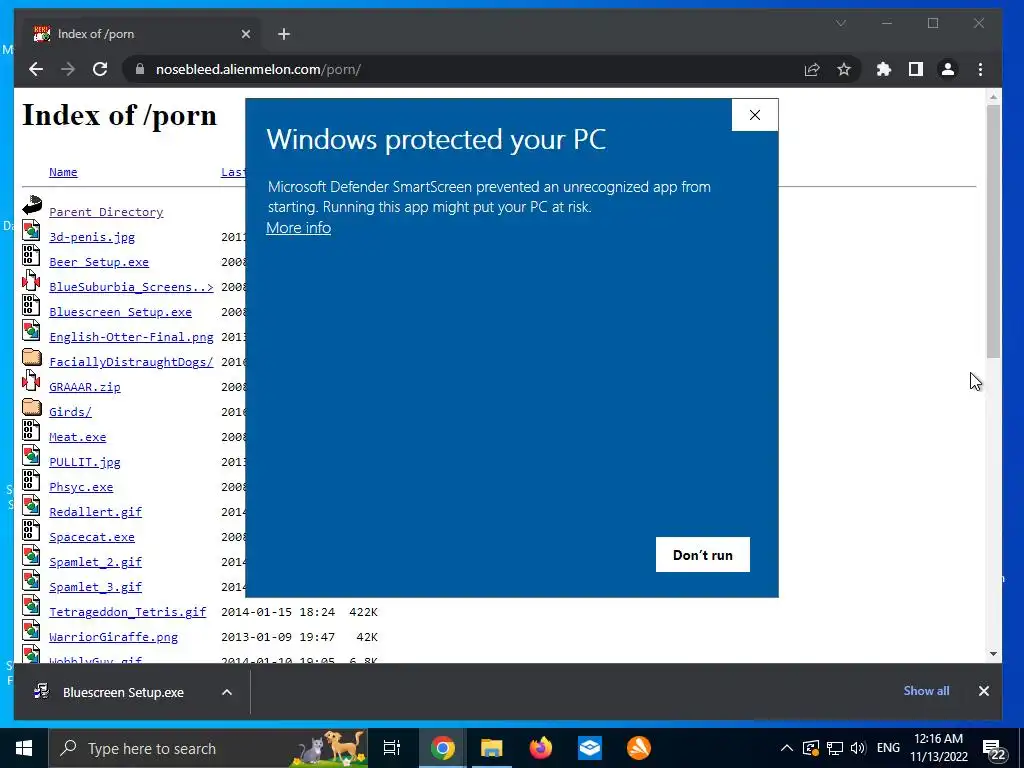
Task: Open the English-Otter-Final.png link
Action: (131, 337)
